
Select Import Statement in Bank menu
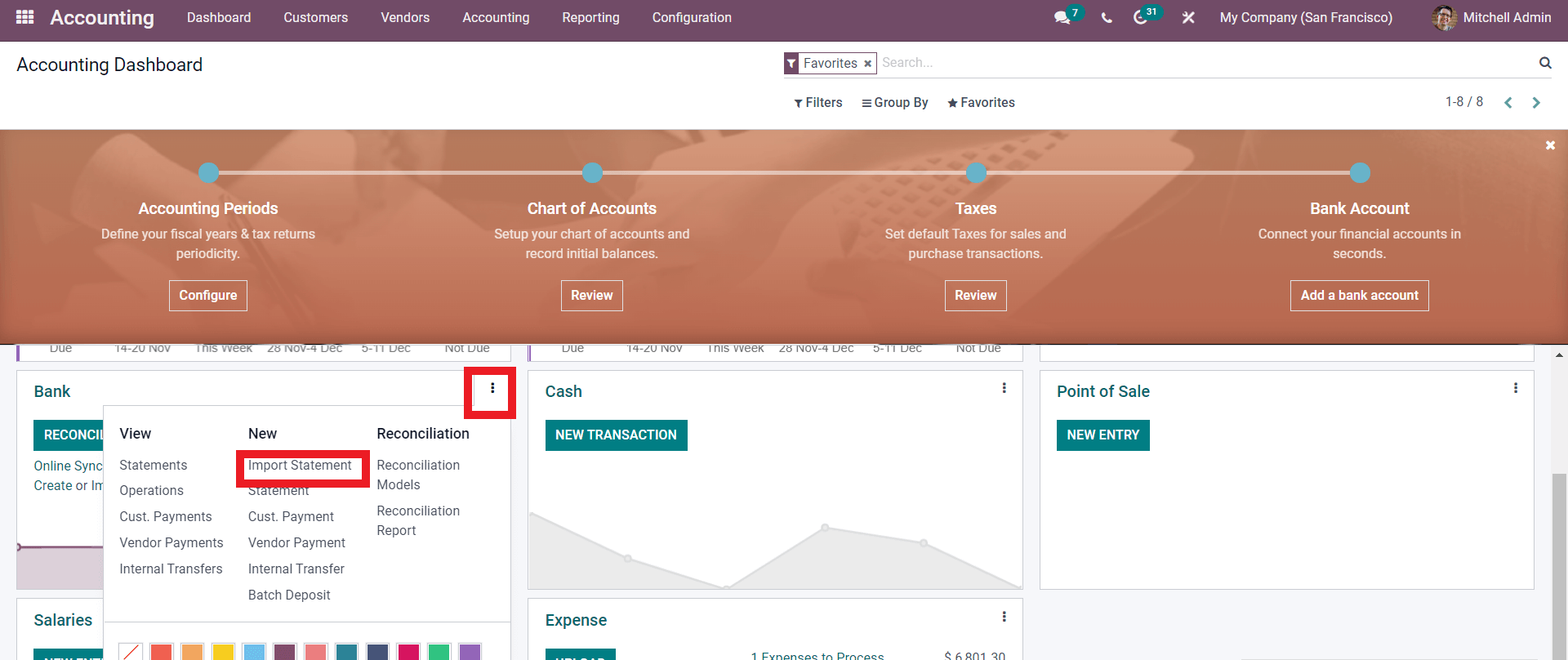(x=300, y=466)
